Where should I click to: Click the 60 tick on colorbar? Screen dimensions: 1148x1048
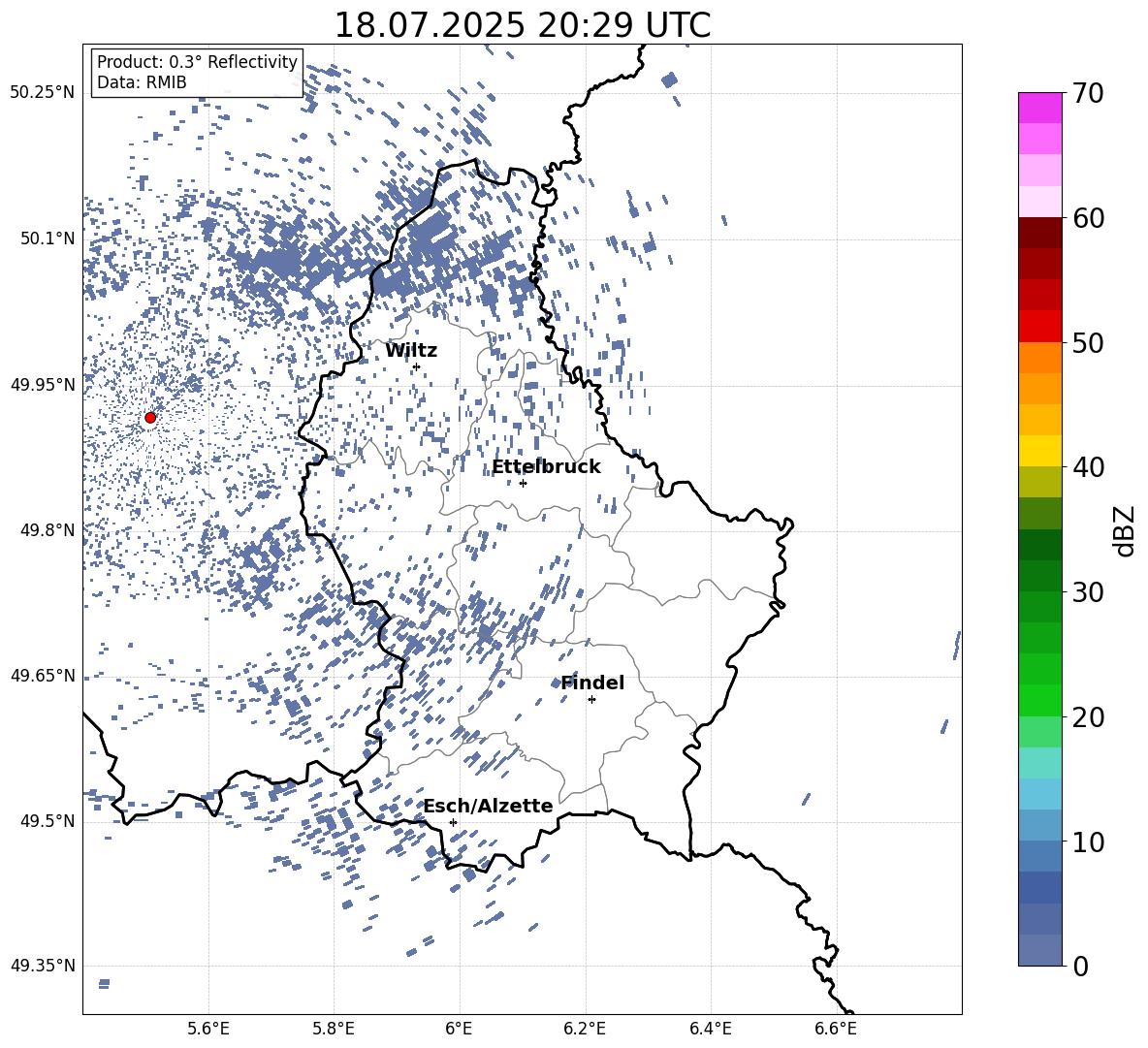(1088, 218)
